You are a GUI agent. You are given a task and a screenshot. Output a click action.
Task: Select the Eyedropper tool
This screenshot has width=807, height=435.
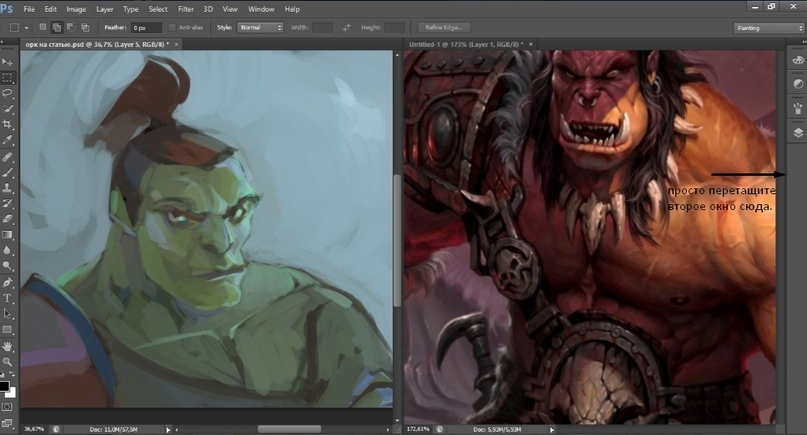7,140
